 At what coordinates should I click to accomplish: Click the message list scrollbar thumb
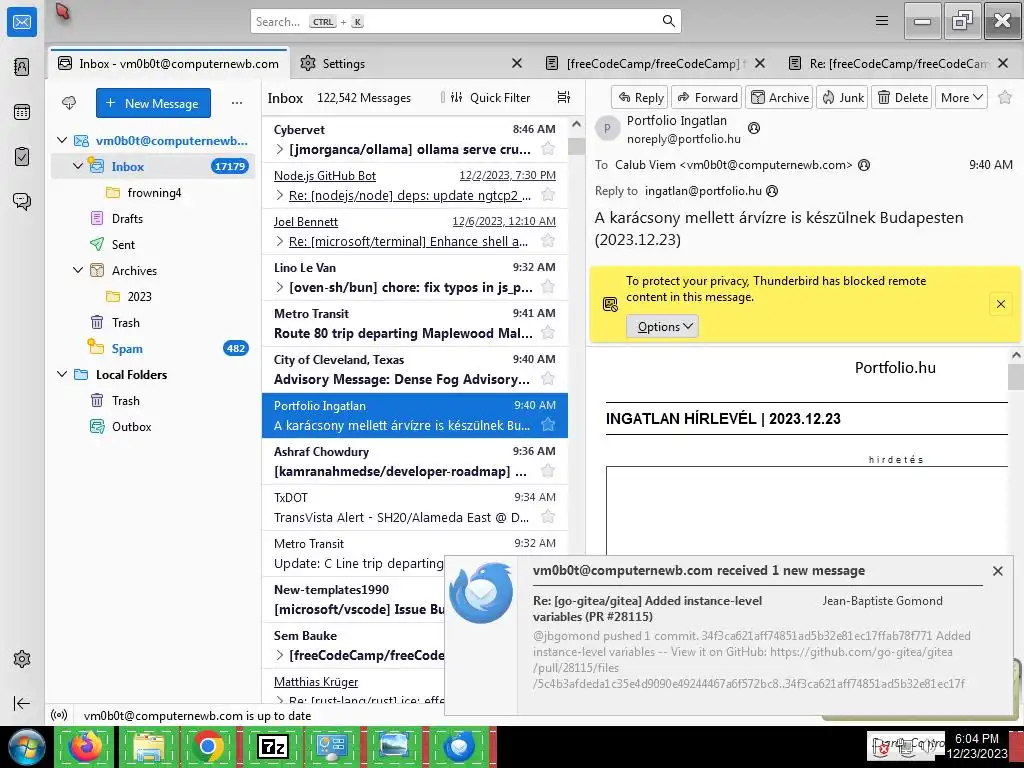click(x=576, y=146)
